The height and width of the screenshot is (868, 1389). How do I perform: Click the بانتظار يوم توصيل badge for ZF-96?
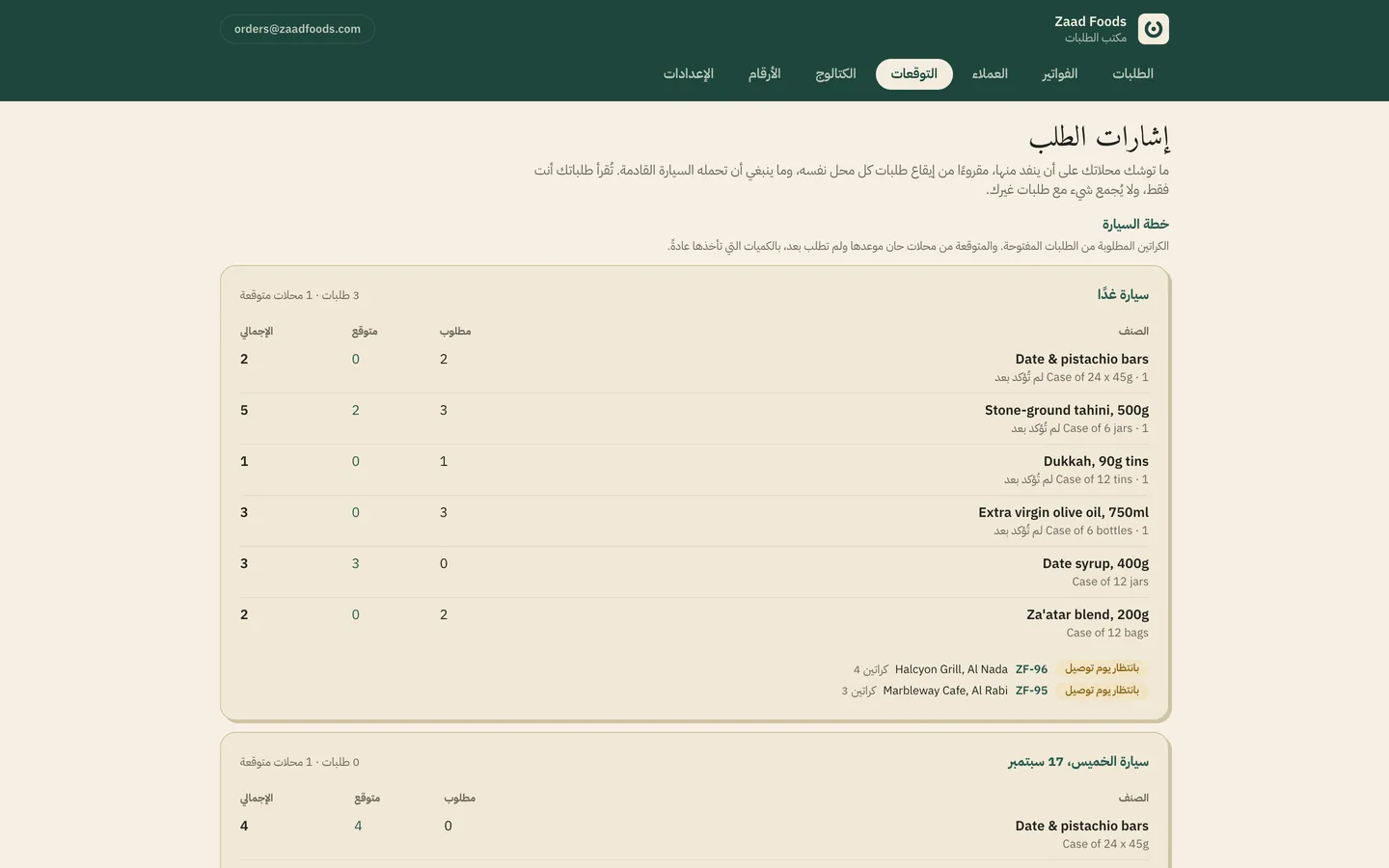1102,668
